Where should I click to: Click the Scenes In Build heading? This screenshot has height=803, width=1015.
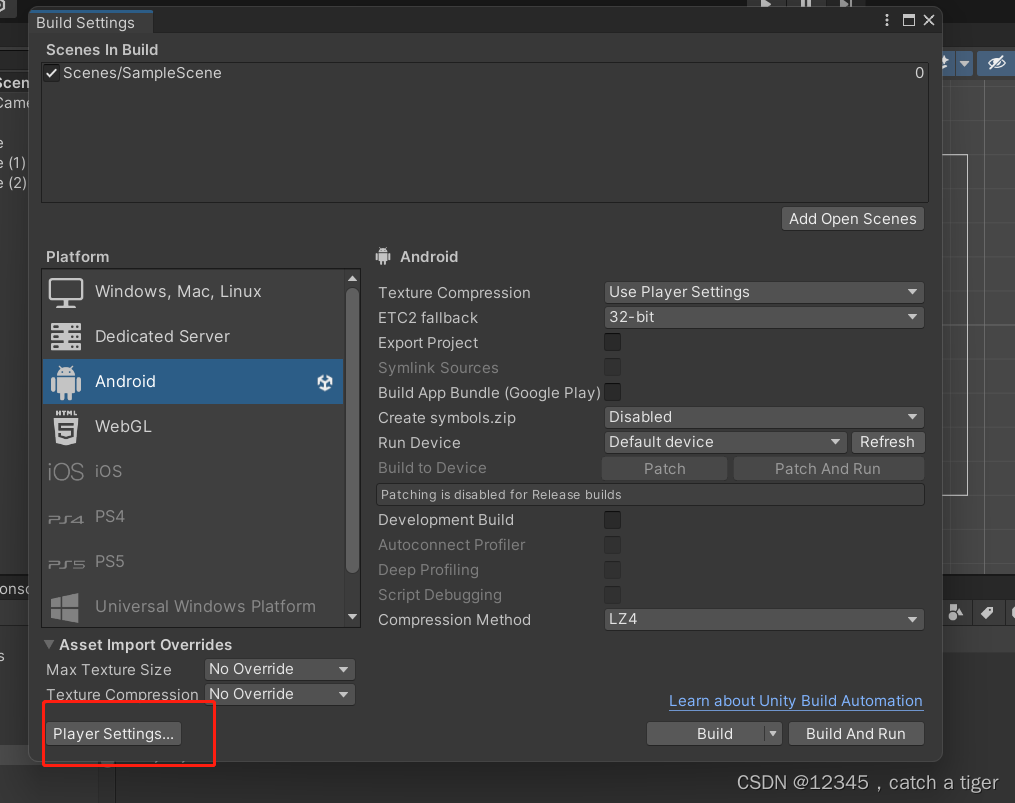[x=102, y=50]
